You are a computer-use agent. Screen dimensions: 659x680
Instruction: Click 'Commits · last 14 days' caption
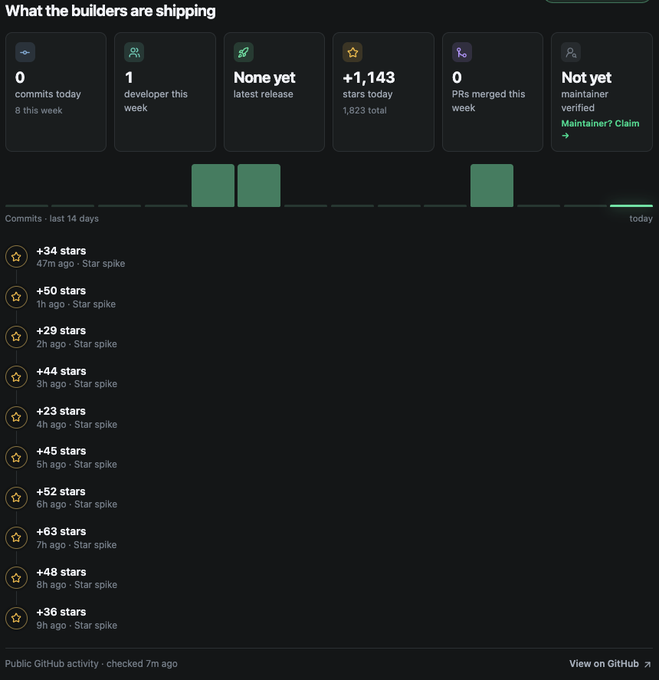pos(52,219)
